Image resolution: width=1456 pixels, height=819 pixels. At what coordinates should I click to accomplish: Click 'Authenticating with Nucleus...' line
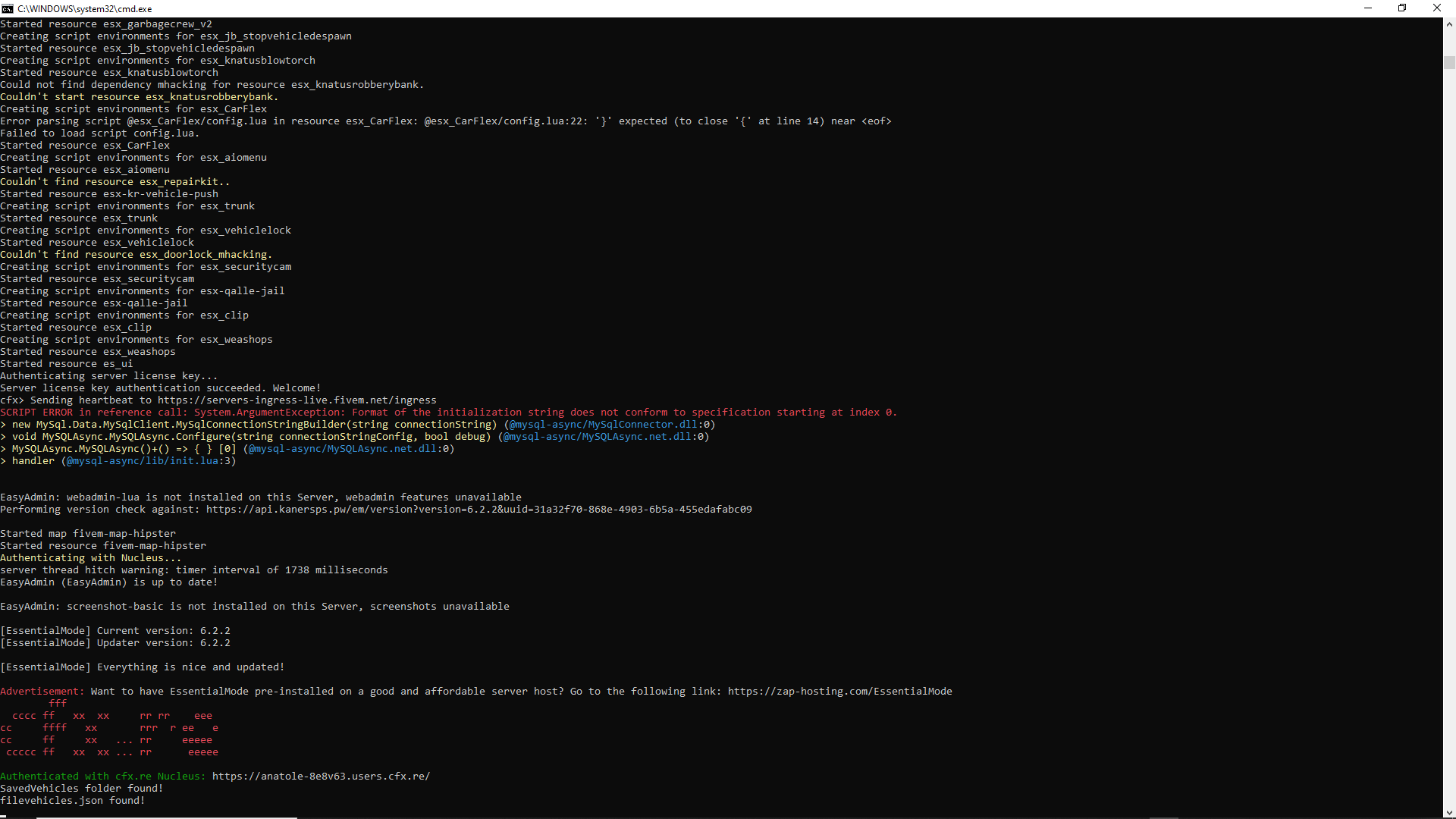[91, 558]
